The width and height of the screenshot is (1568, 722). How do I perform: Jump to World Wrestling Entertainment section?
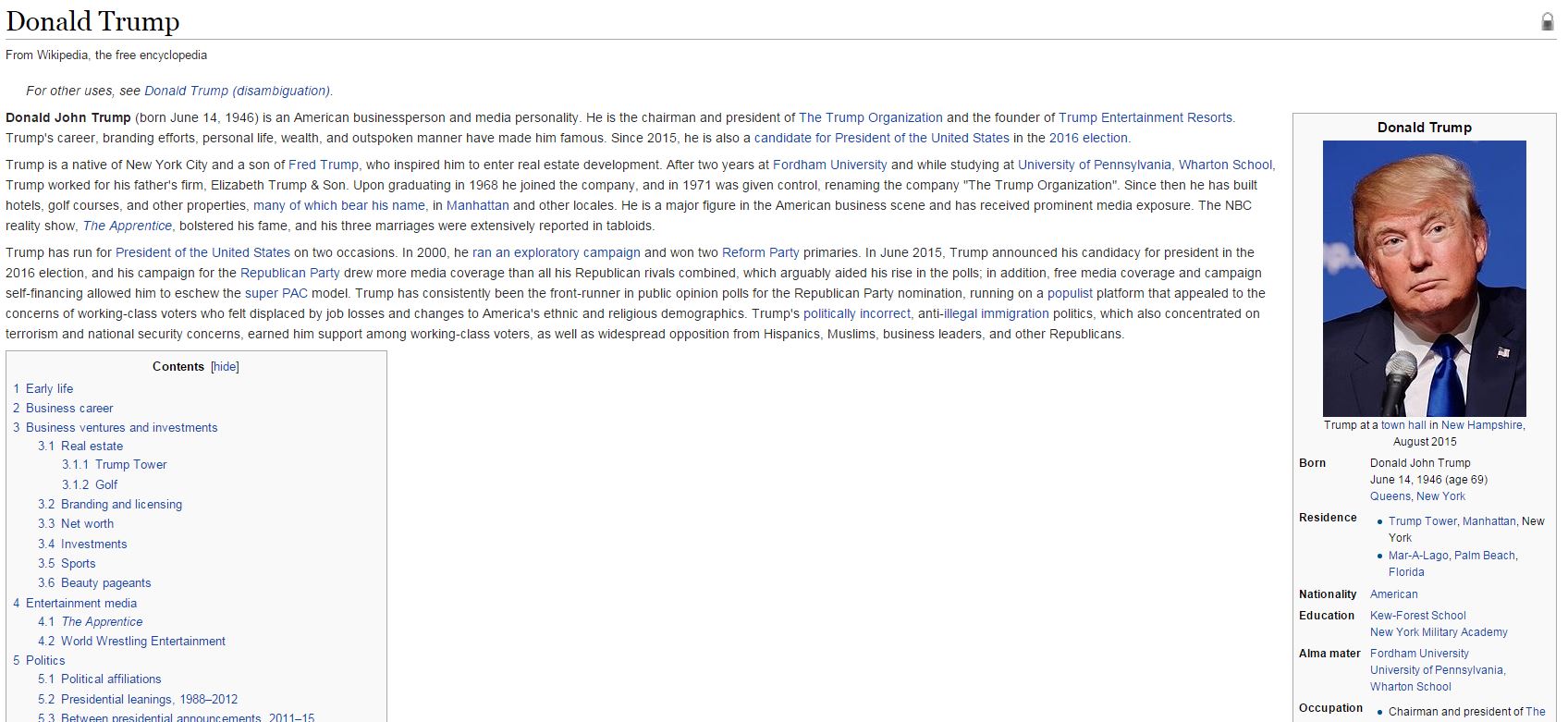pyautogui.click(x=142, y=642)
